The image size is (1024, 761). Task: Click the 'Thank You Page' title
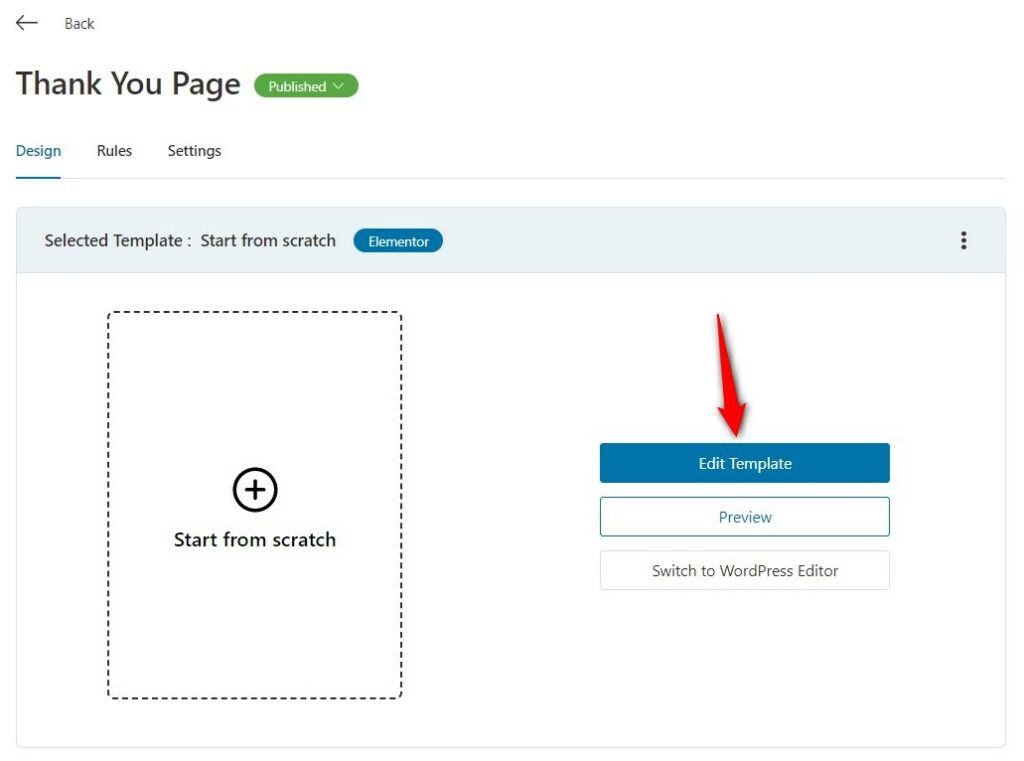pyautogui.click(x=128, y=84)
